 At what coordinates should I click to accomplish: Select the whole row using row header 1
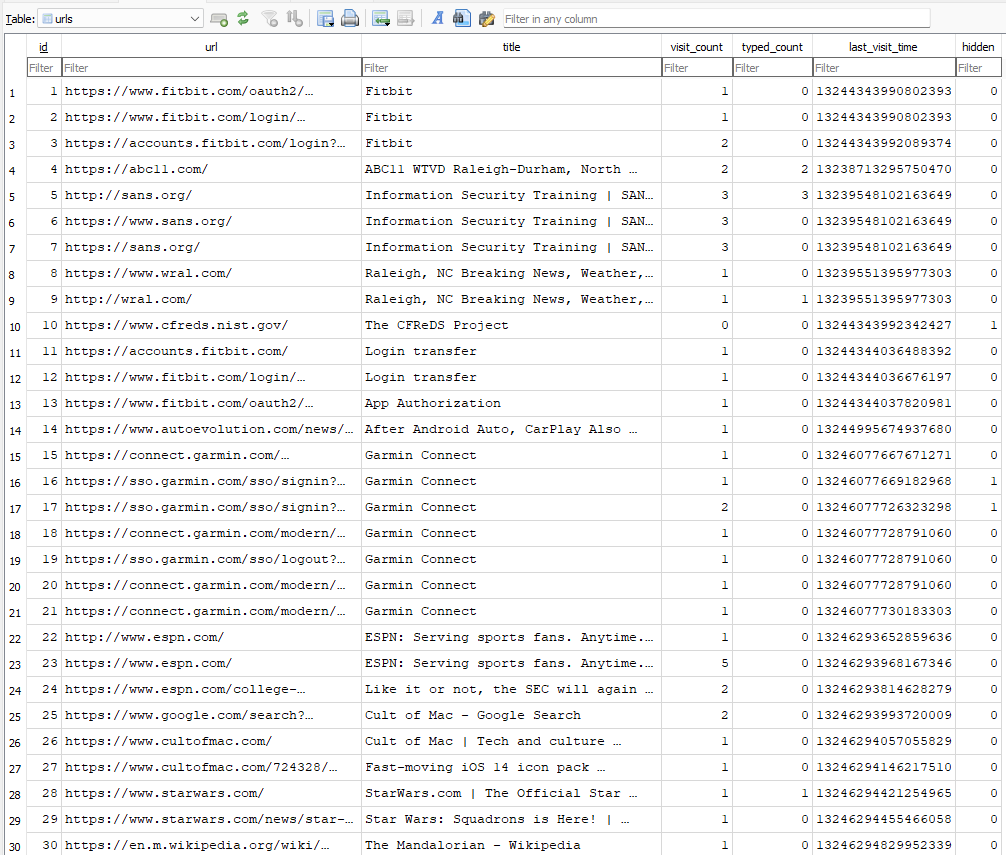pos(15,92)
